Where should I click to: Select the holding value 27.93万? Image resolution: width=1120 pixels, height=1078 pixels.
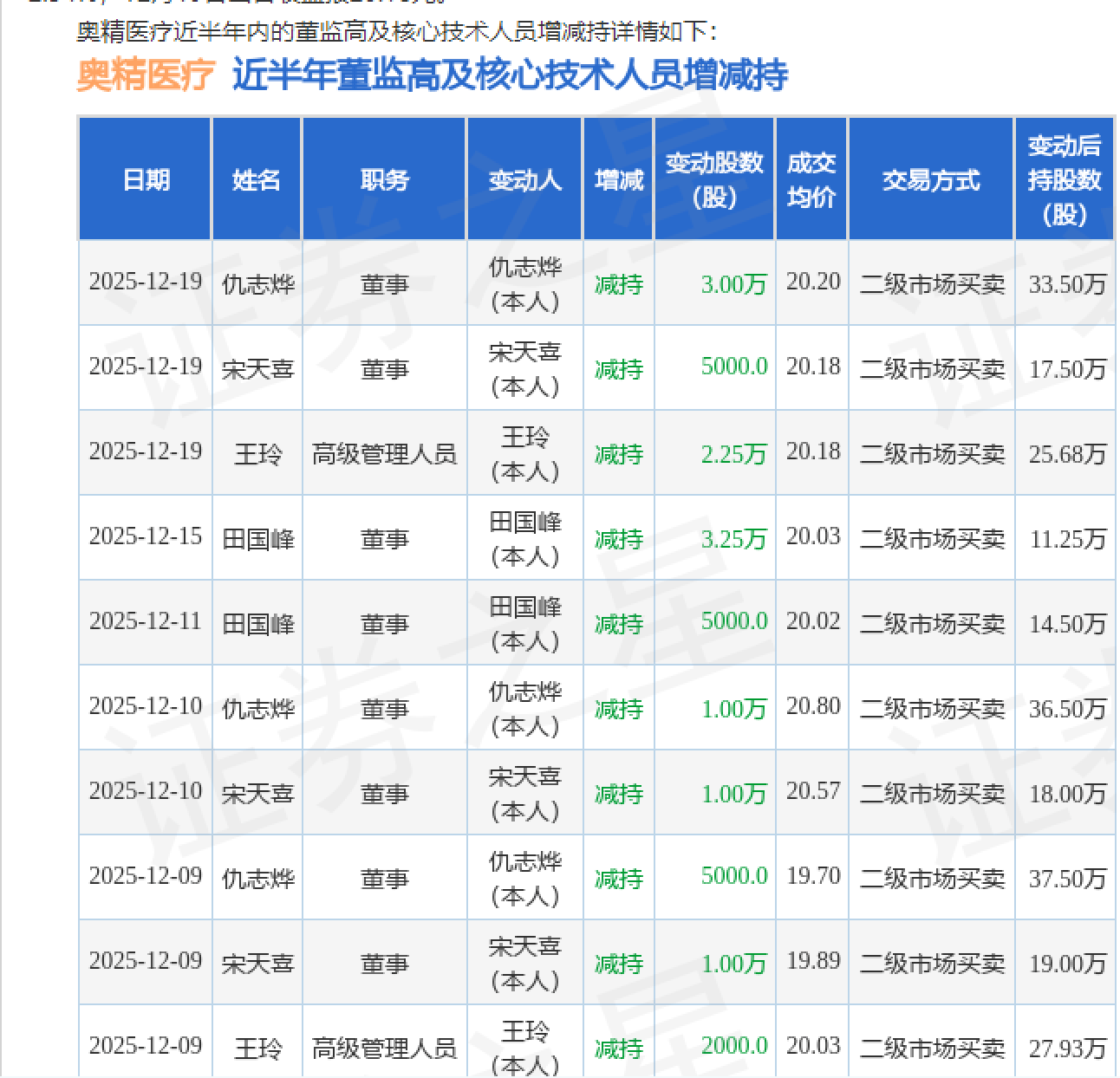[x=1067, y=1049]
